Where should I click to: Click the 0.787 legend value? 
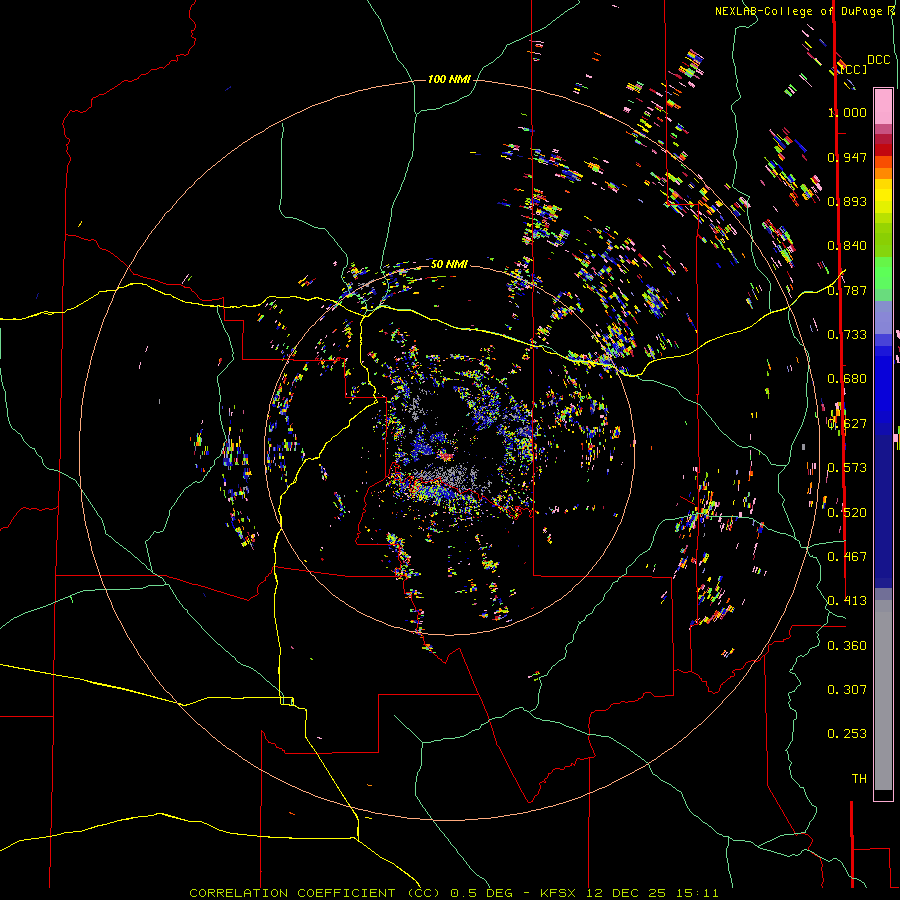coord(847,290)
